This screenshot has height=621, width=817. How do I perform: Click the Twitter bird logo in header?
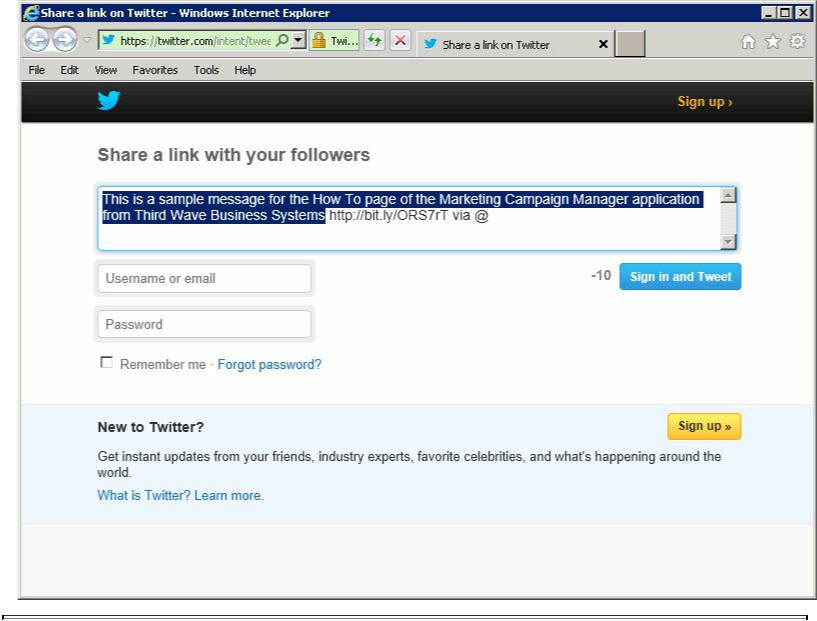tap(108, 101)
